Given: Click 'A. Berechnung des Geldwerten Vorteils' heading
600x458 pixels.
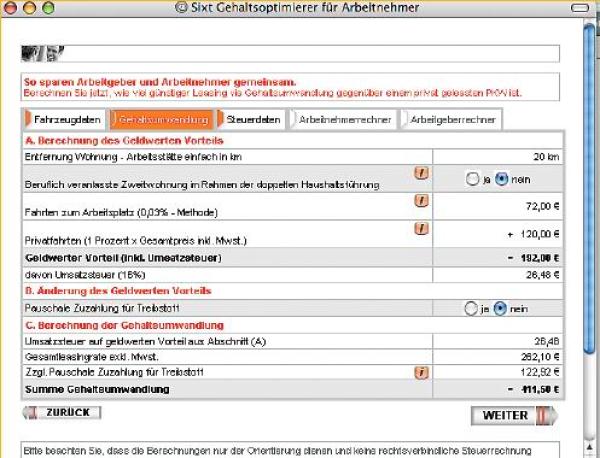Looking at the screenshot, I should pos(124,141).
